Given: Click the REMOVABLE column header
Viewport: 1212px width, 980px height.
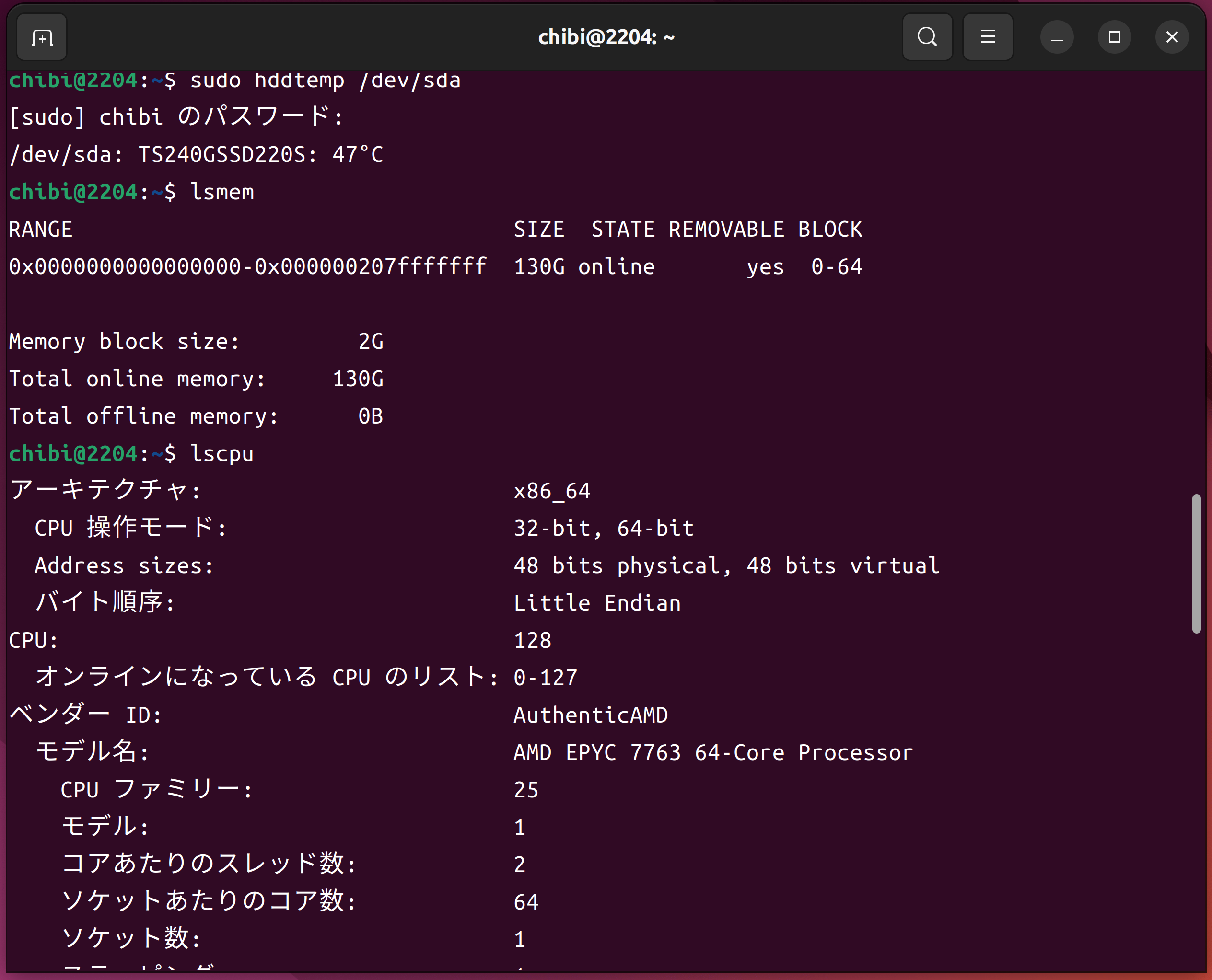Looking at the screenshot, I should pyautogui.click(x=726, y=230).
